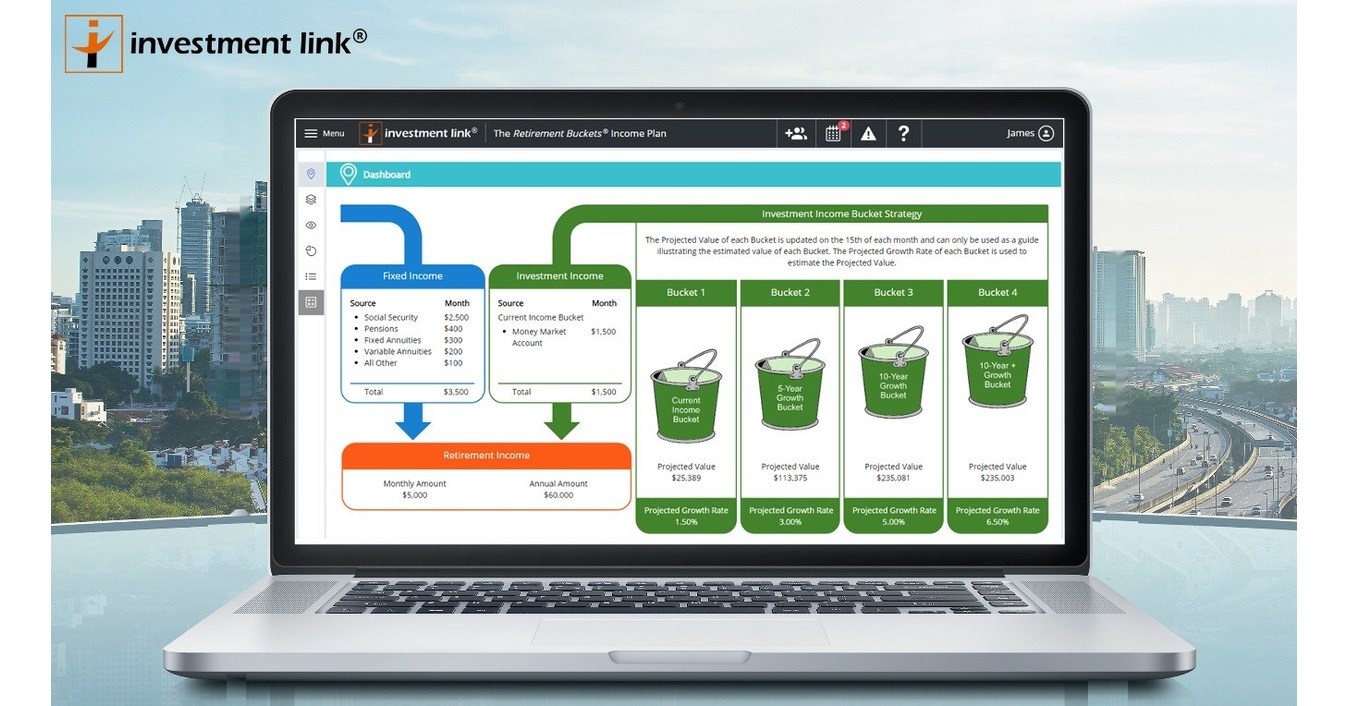Click the investment link logo in app header

(x=419, y=132)
